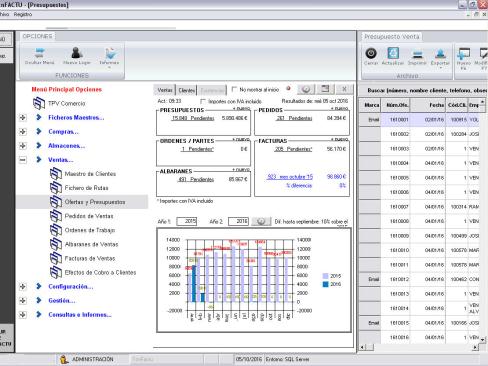Click the Nuevo Login user icon

point(77,53)
